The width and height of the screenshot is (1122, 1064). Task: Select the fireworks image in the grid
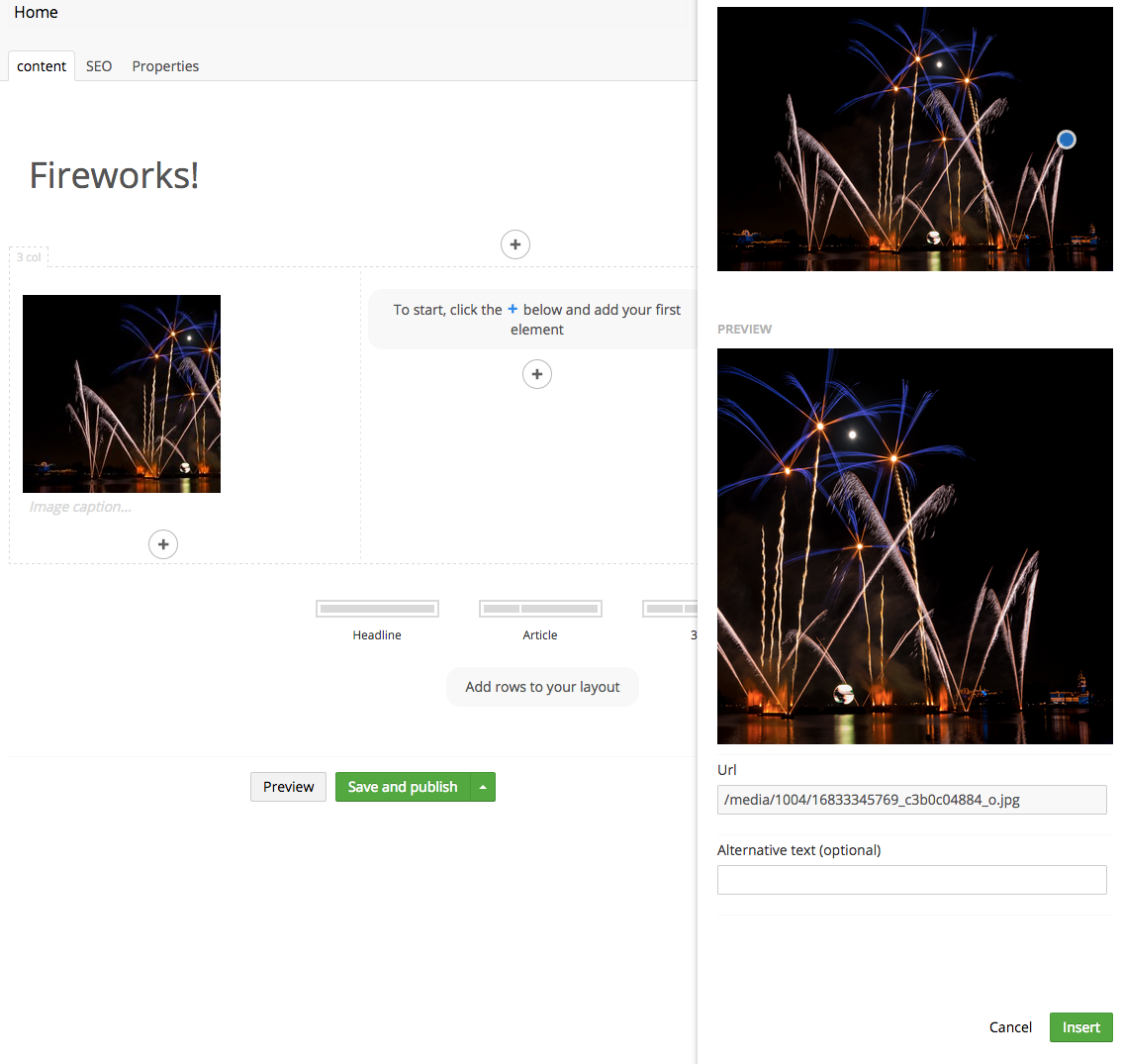(x=122, y=394)
